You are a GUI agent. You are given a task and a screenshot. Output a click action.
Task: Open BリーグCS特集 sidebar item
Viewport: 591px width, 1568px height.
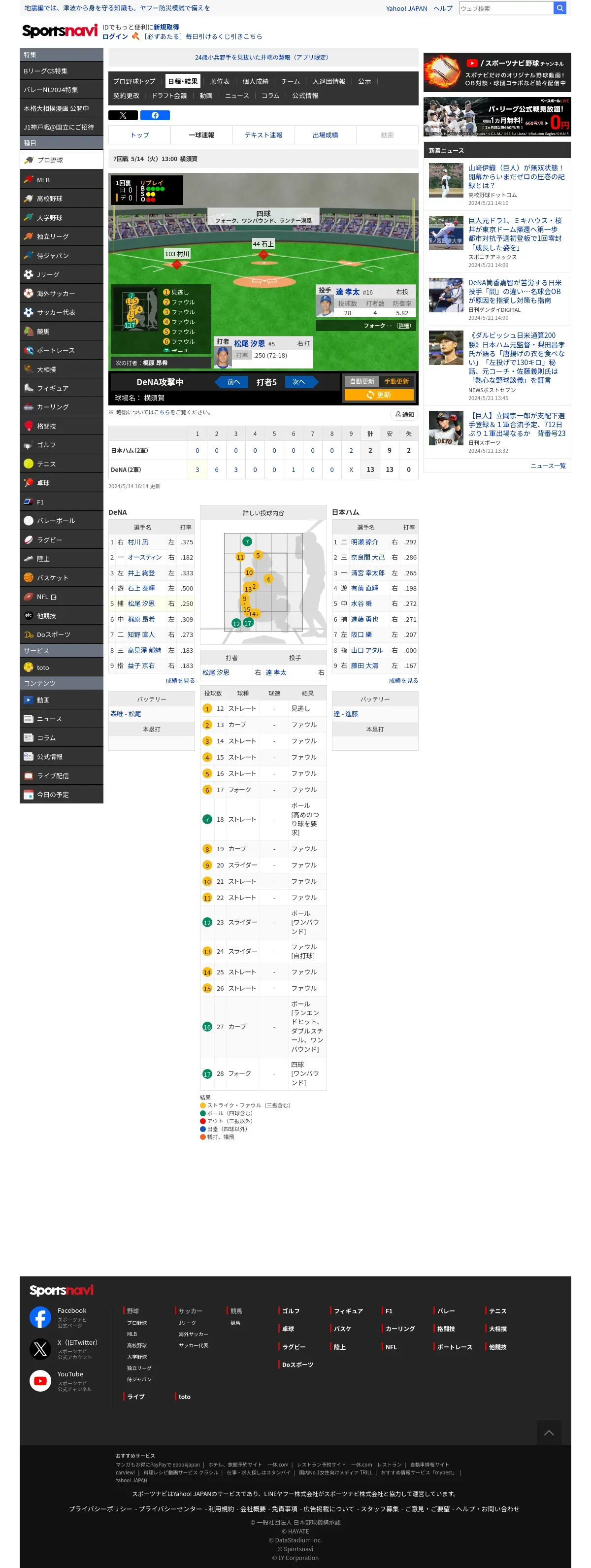(62, 70)
